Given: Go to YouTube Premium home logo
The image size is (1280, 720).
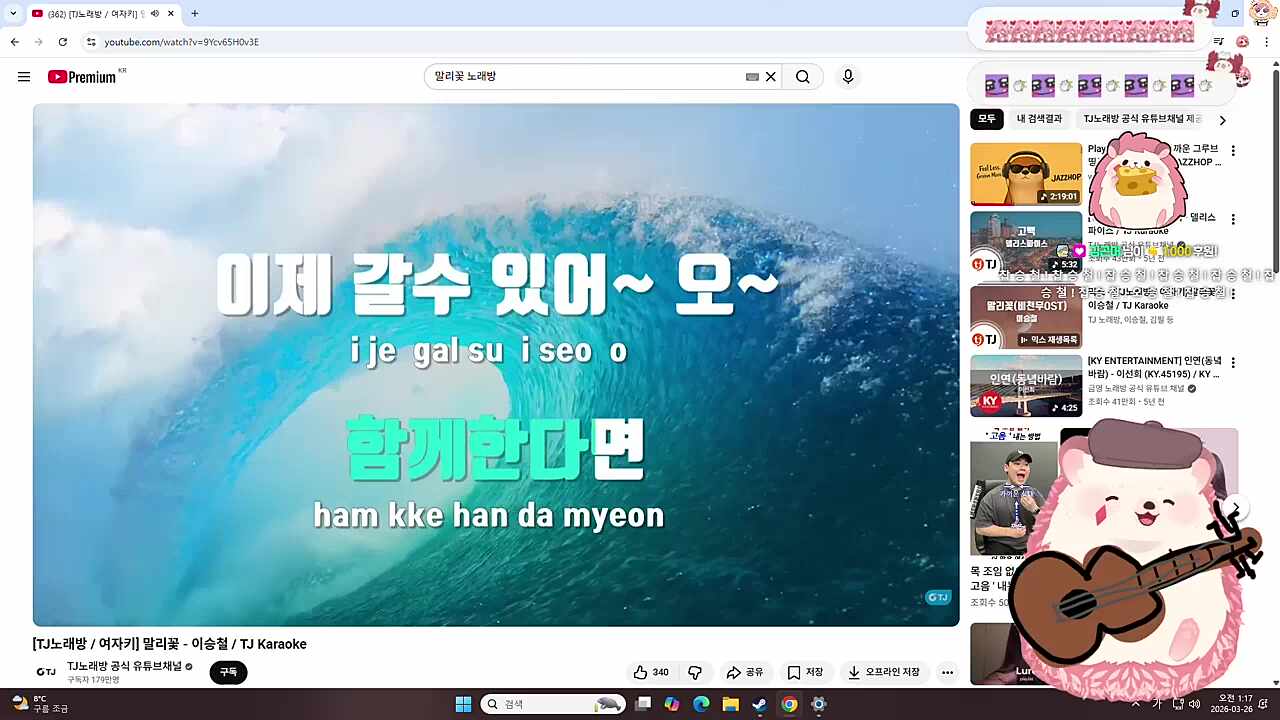Looking at the screenshot, I should click(x=82, y=77).
